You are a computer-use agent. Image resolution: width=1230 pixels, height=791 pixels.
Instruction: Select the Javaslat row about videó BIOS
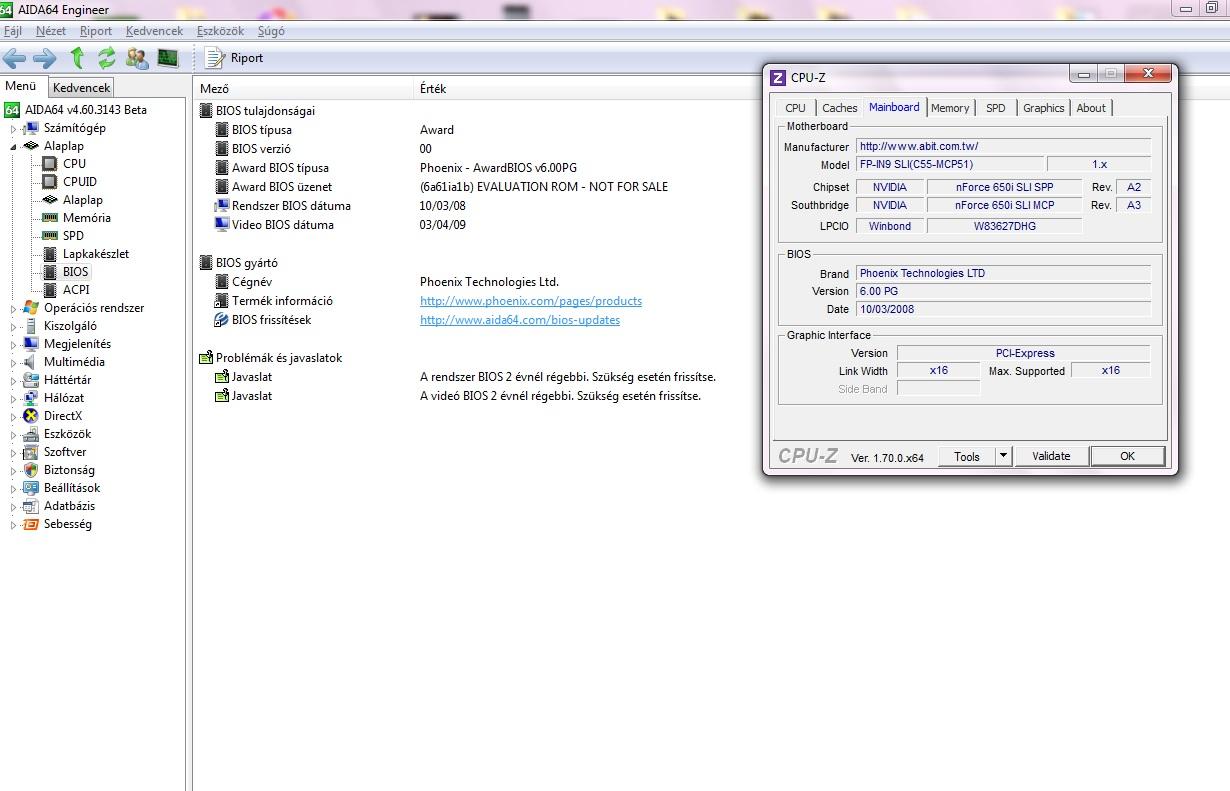point(252,396)
